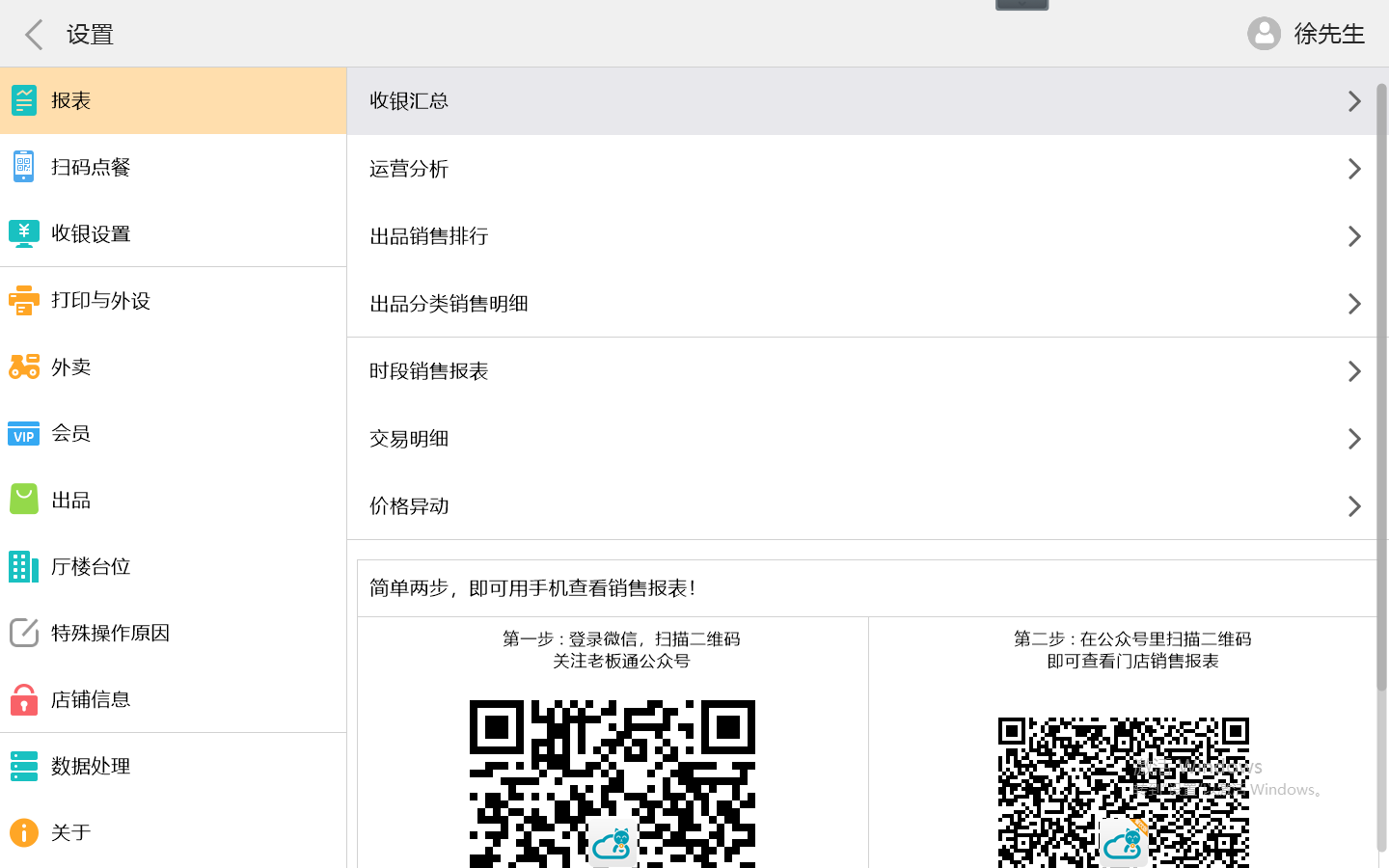Open the 打印与外设 settings section

tap(174, 300)
